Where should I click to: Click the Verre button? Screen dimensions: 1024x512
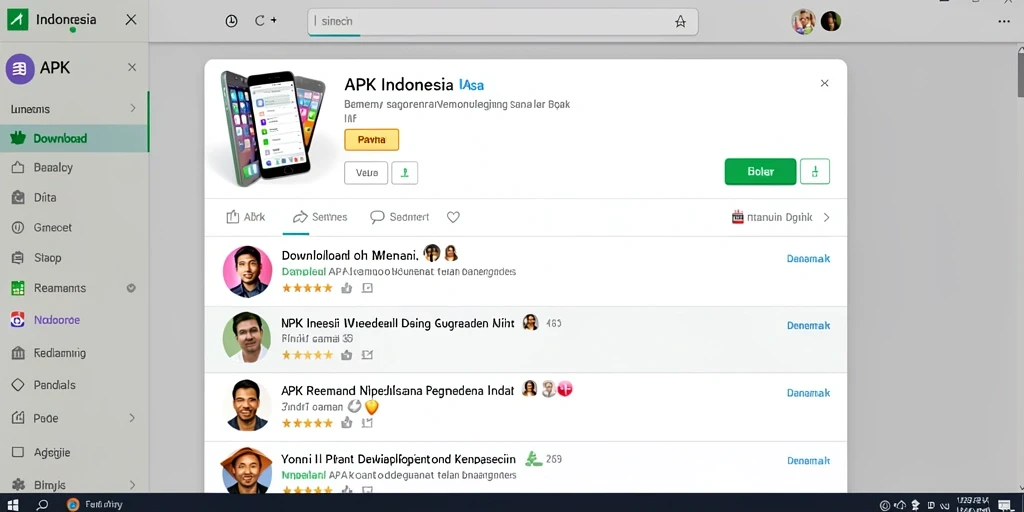click(x=366, y=173)
